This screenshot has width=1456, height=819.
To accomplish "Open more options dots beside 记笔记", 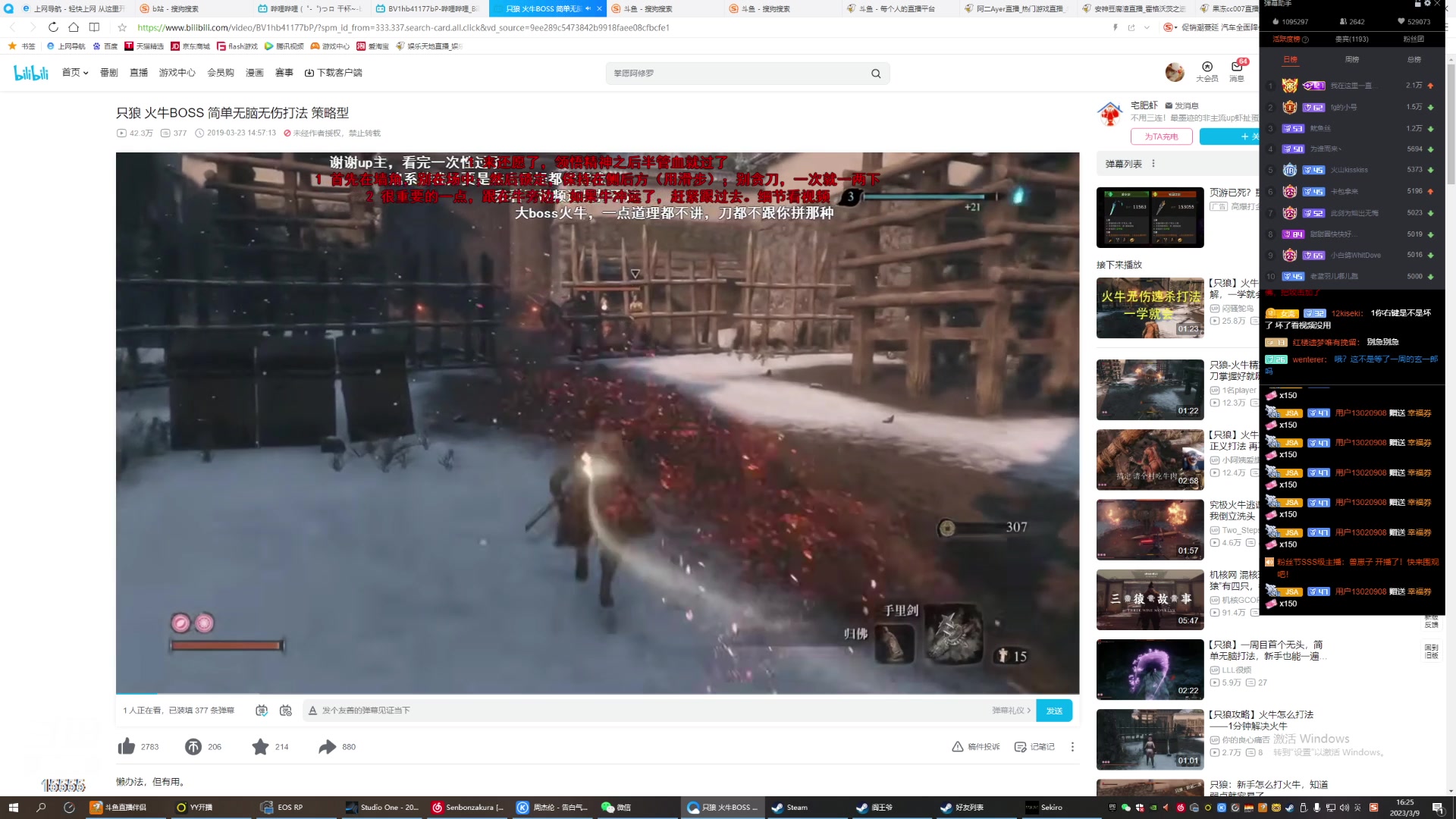I will pyautogui.click(x=1072, y=747).
